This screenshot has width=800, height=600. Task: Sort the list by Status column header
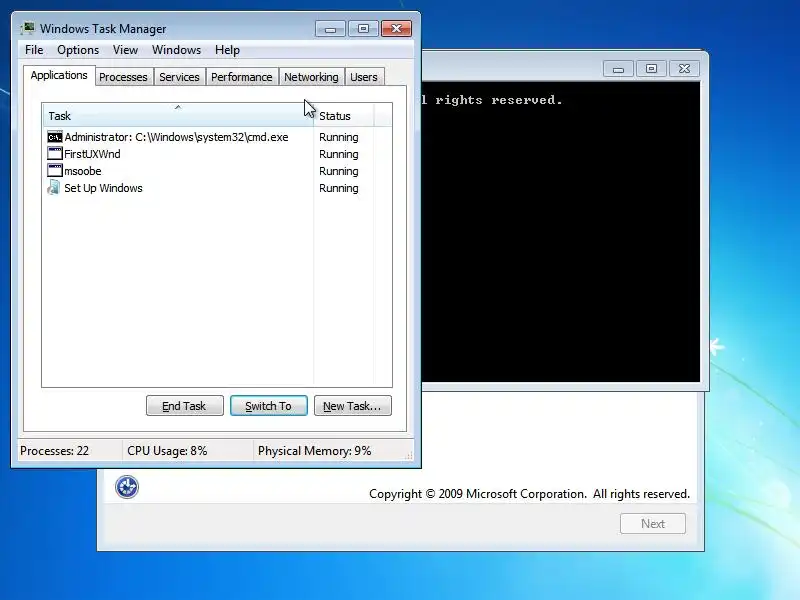[344, 116]
